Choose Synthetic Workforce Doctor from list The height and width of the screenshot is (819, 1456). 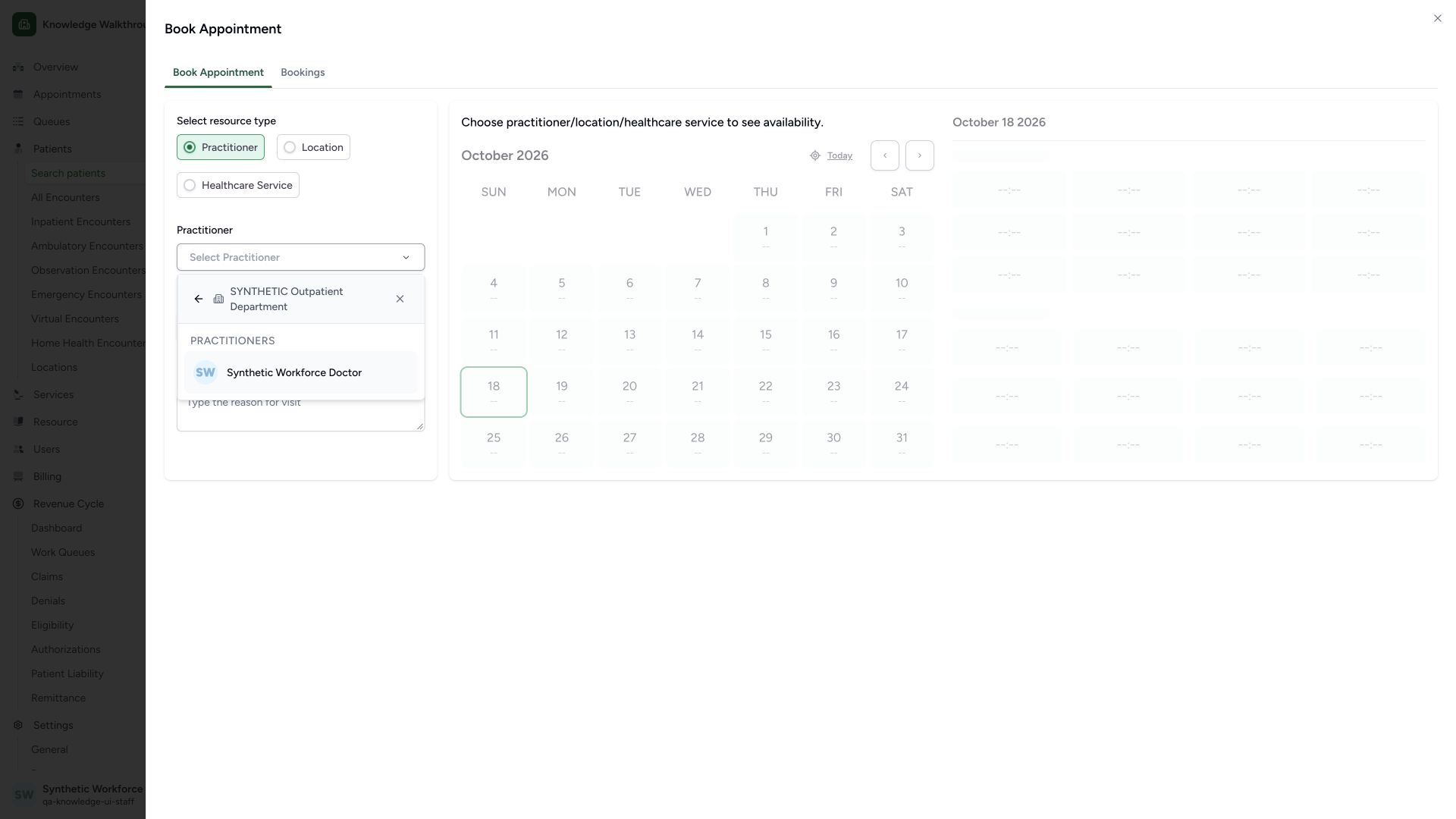[300, 372]
